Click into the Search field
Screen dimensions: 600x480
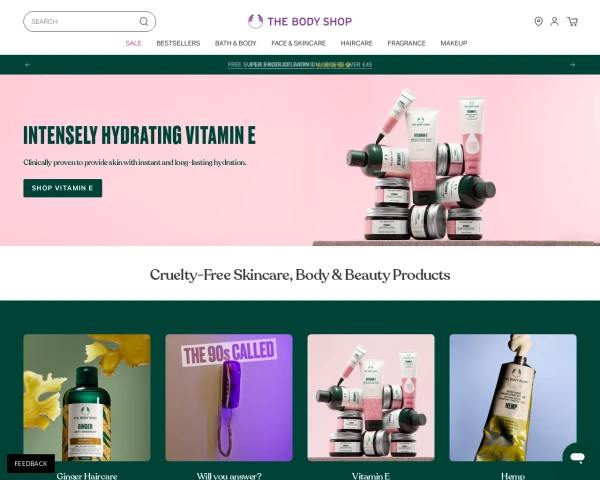pos(90,21)
